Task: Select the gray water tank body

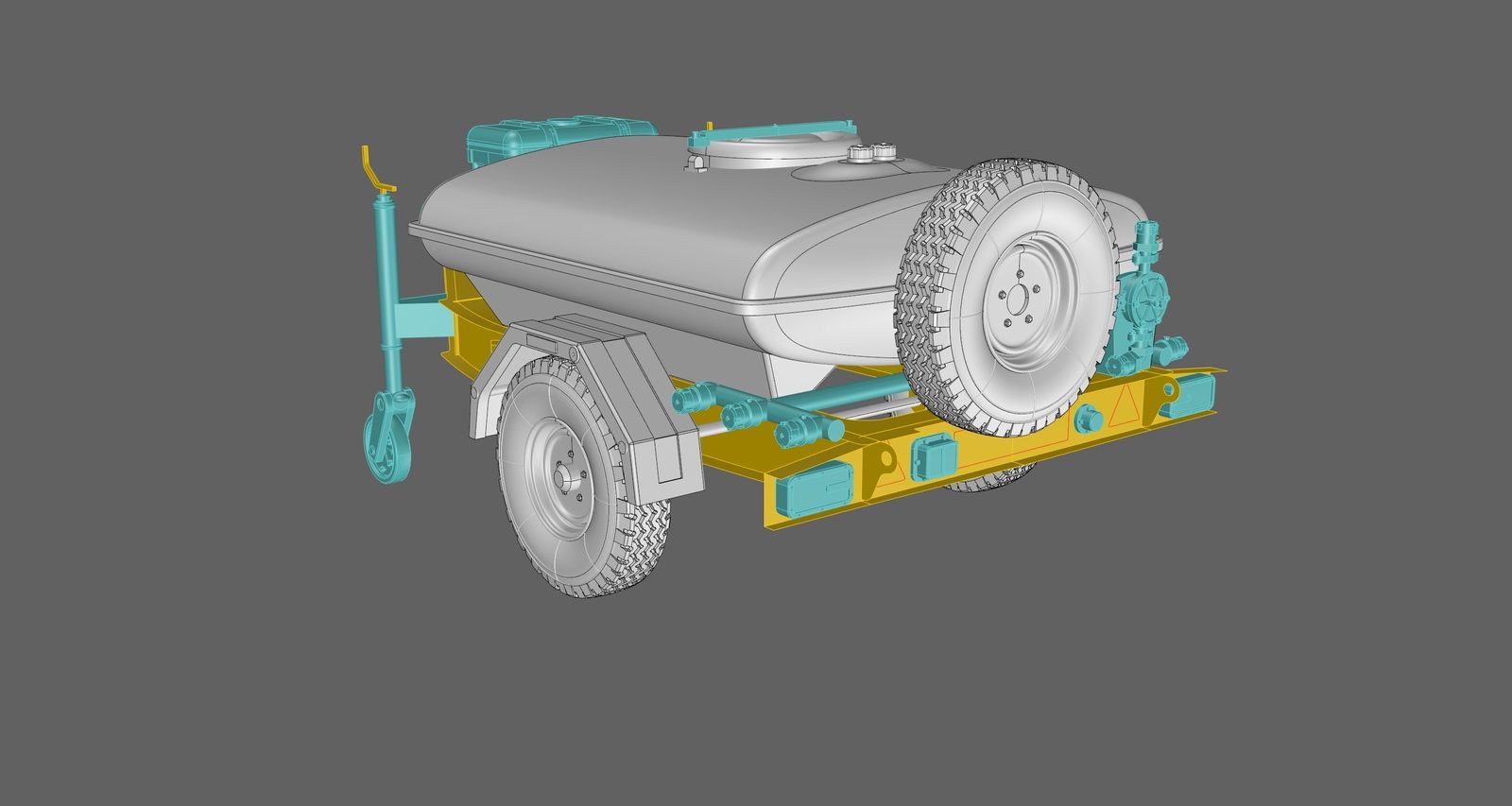Action: point(661,246)
